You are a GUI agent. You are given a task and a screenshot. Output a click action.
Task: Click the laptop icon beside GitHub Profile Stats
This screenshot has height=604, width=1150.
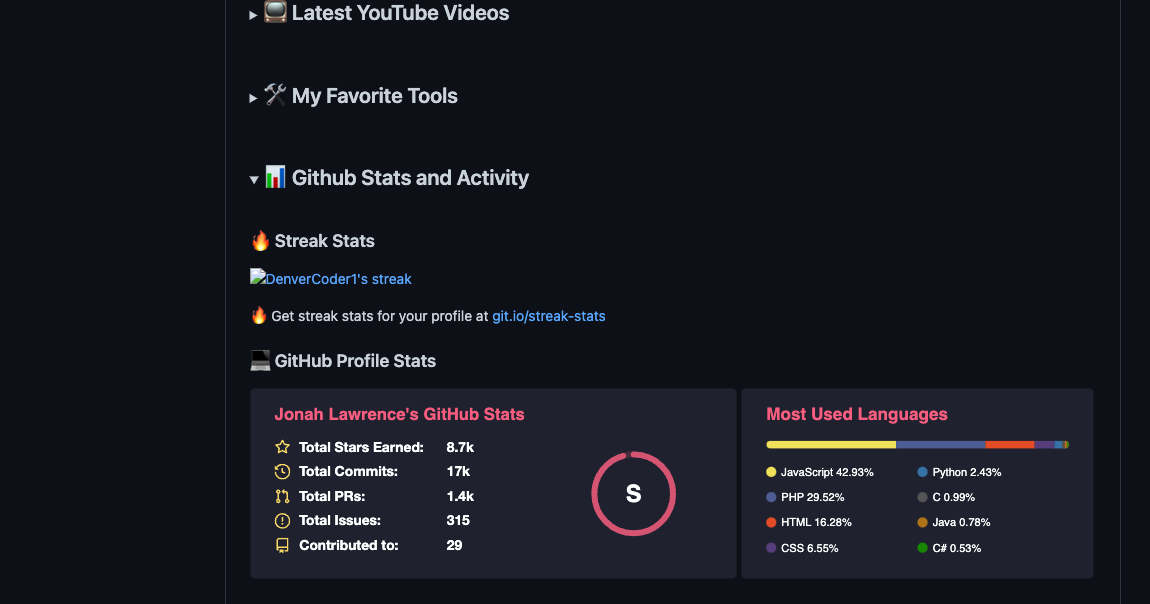click(258, 360)
